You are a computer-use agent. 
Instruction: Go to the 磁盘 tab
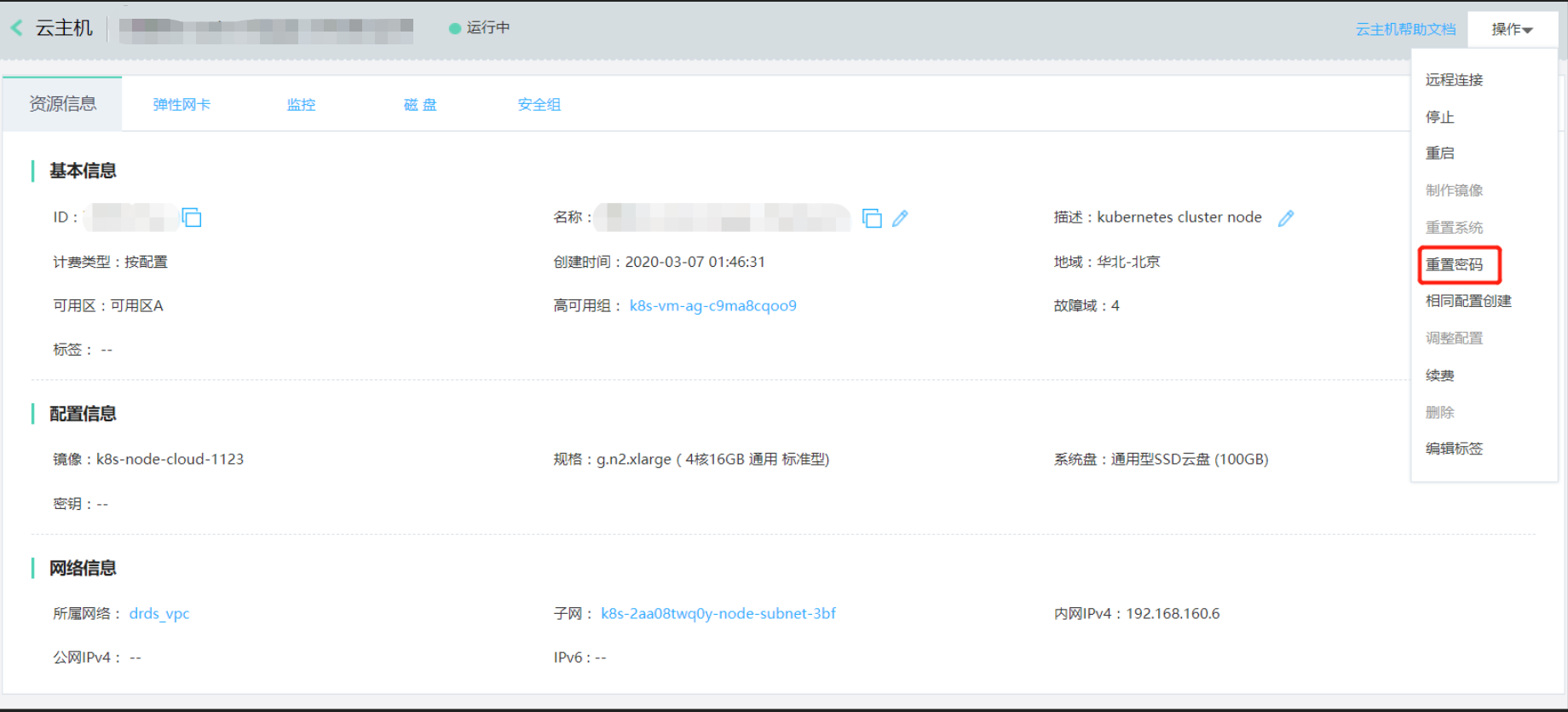click(x=420, y=105)
